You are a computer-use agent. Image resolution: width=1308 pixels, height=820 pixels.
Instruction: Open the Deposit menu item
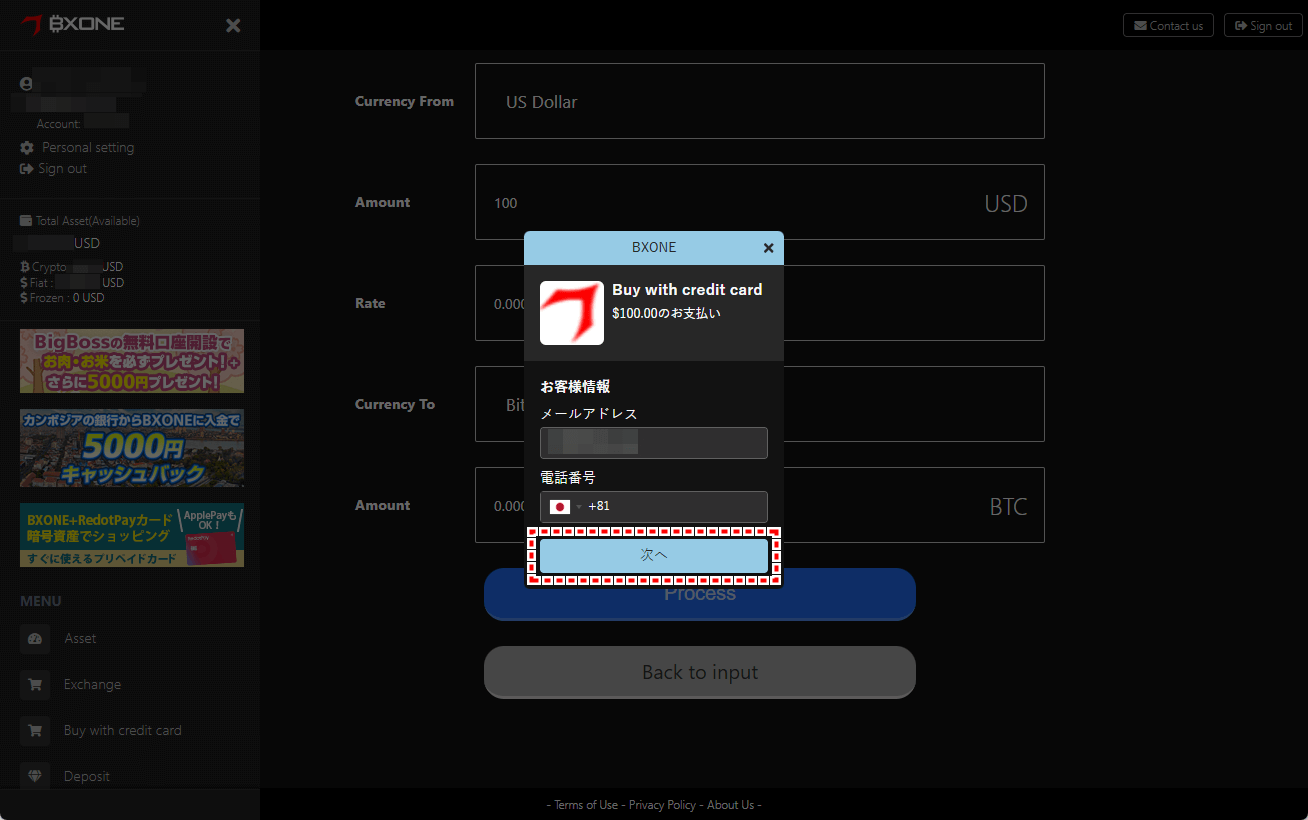click(x=87, y=776)
